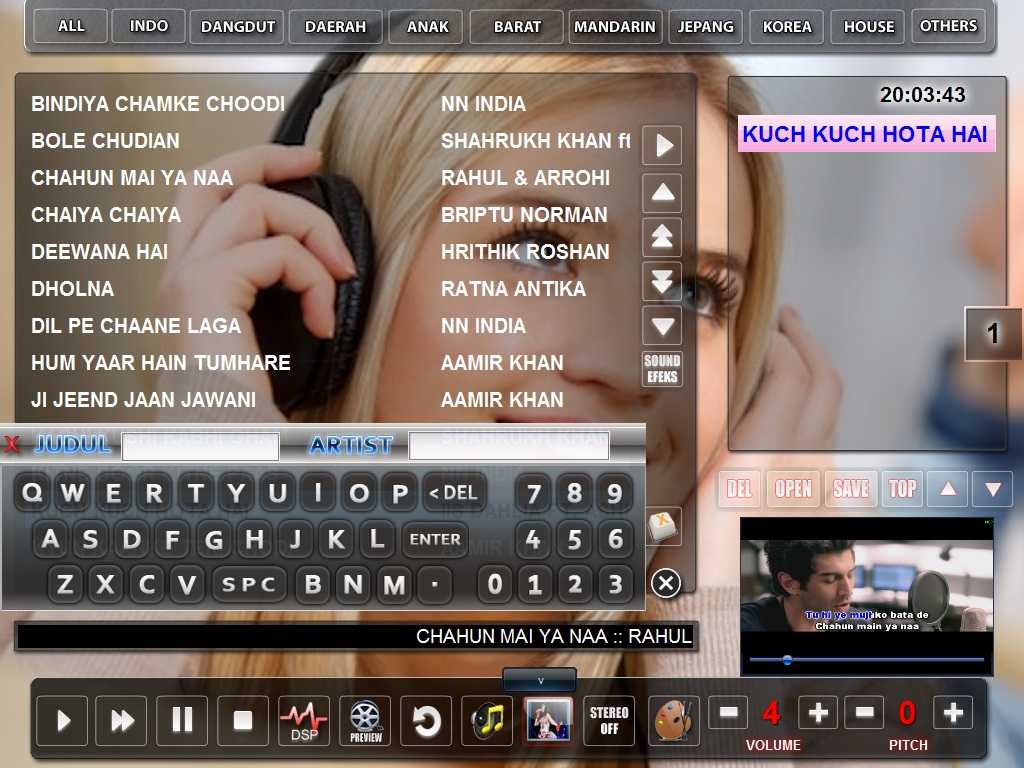1024x768 pixels.
Task: Click the repeat circular arrow icon
Action: pyautogui.click(x=426, y=721)
